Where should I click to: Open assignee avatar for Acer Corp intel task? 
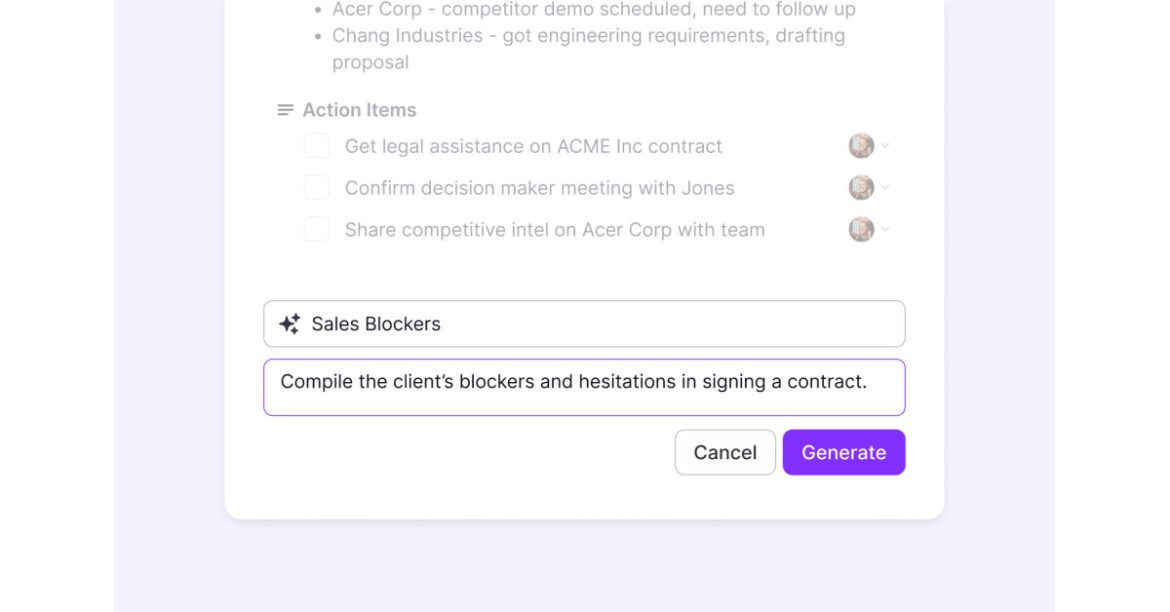[861, 230]
